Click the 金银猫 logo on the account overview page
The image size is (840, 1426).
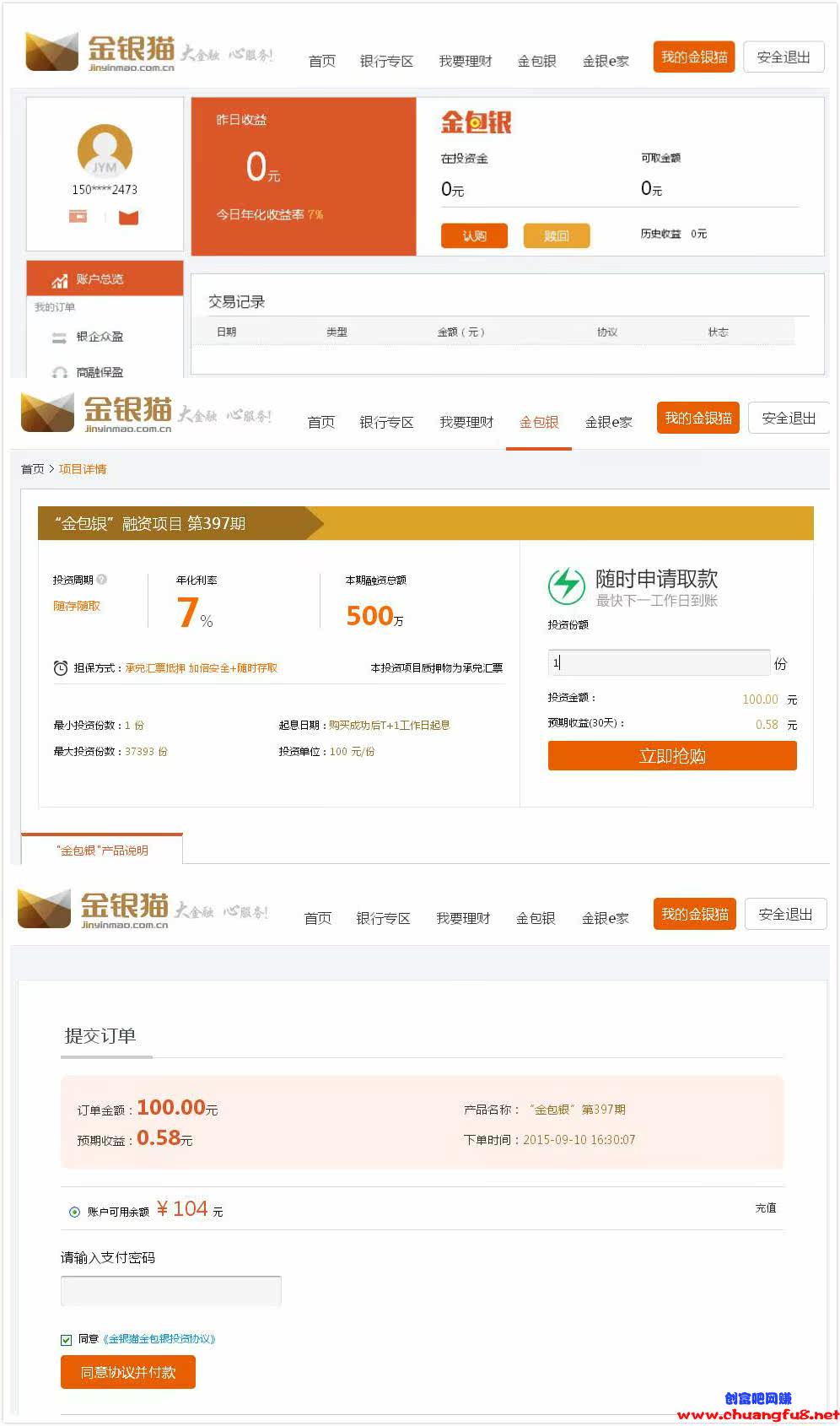coord(100,53)
